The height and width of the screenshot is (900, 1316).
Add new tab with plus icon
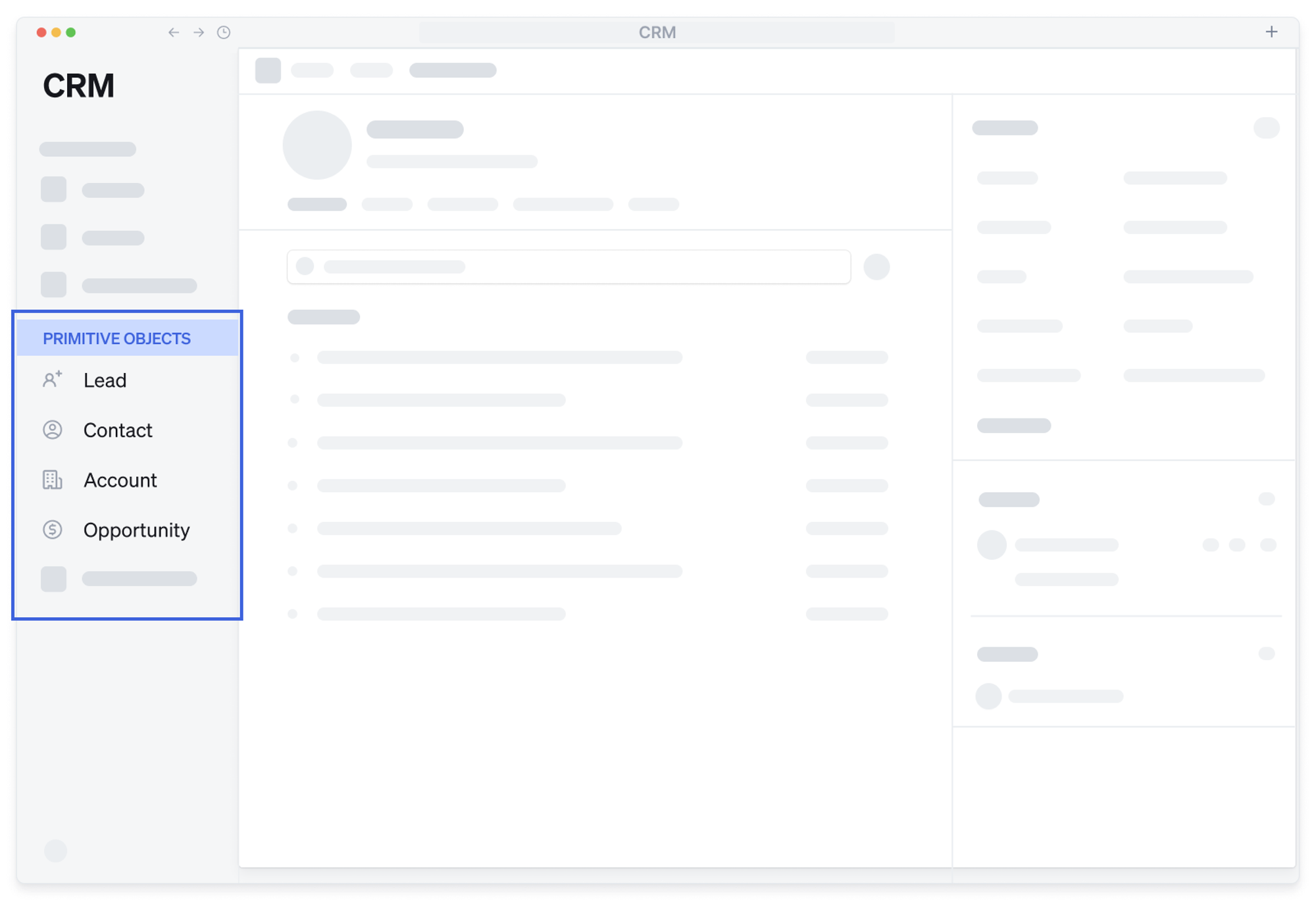pos(1271,32)
